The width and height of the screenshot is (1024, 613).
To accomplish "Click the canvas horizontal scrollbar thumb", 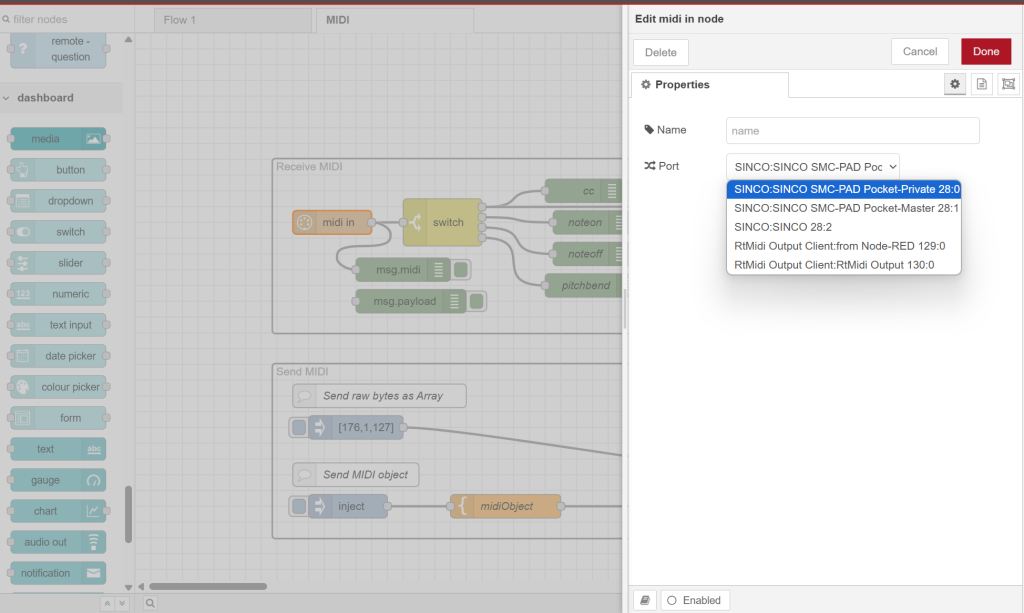I will (x=208, y=586).
